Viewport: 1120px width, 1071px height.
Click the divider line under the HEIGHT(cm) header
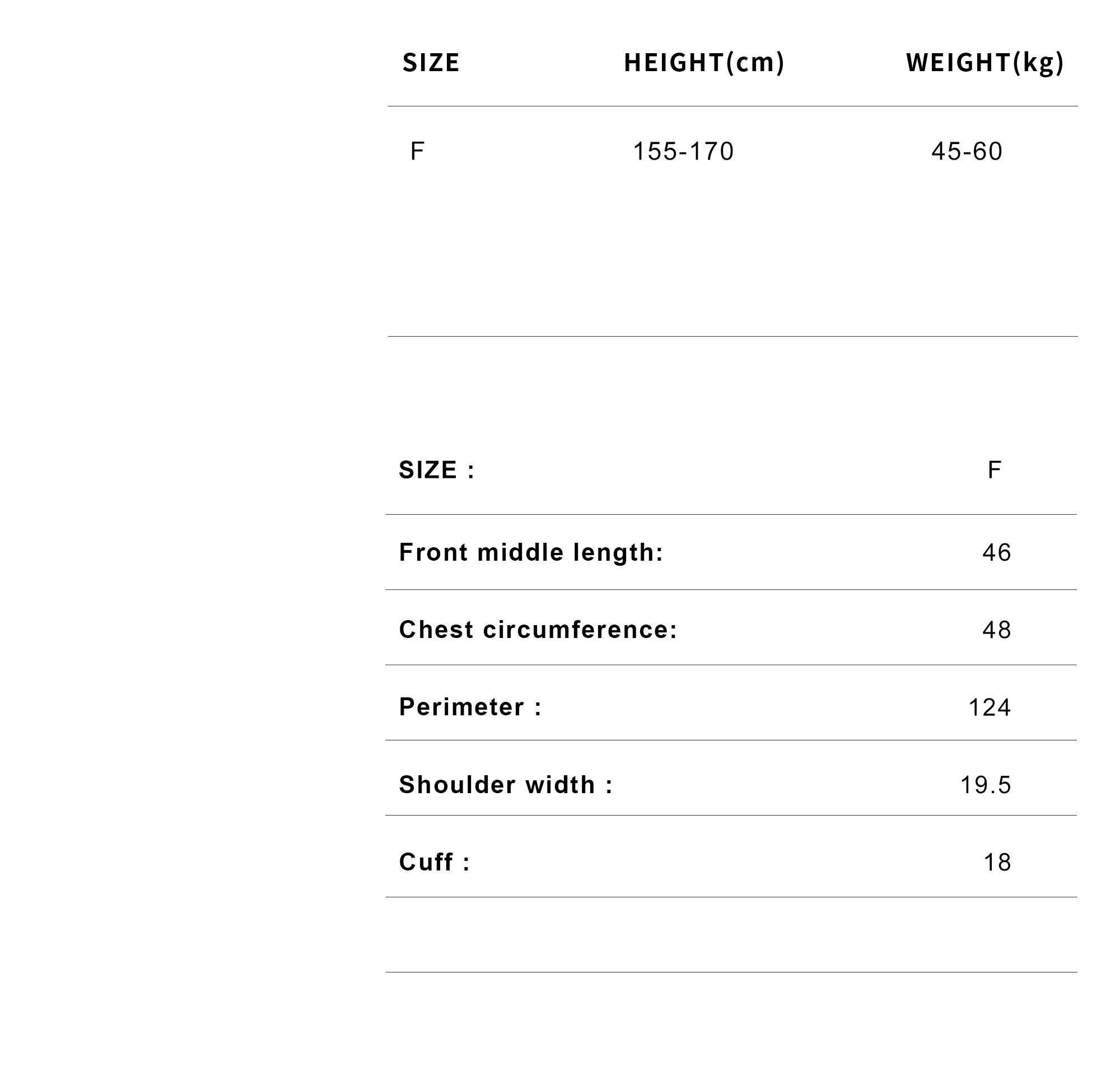704,106
